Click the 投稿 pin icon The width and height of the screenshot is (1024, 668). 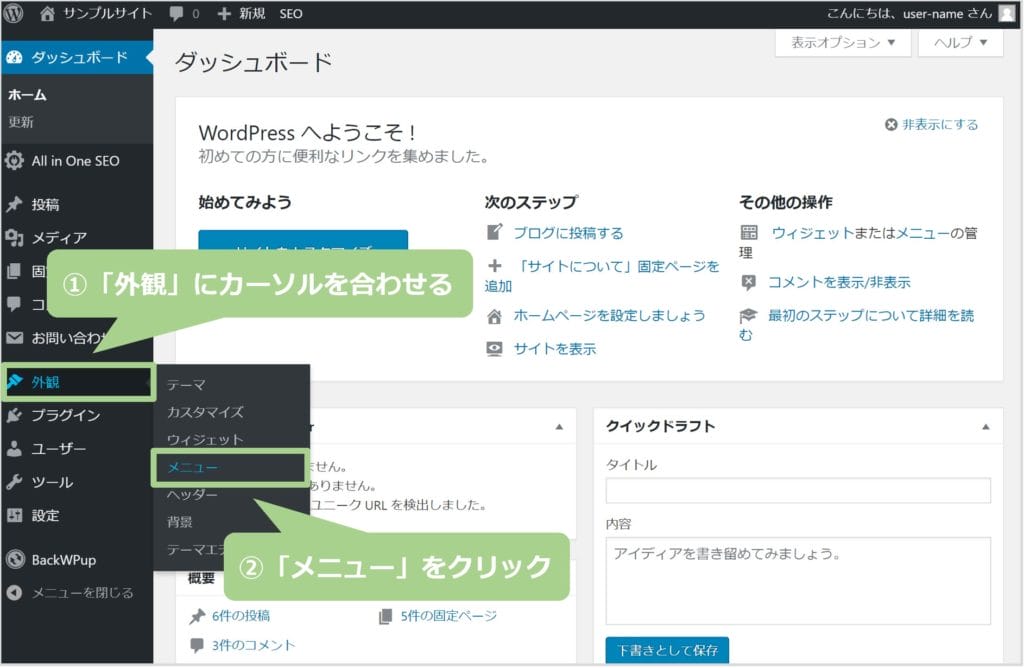14,204
